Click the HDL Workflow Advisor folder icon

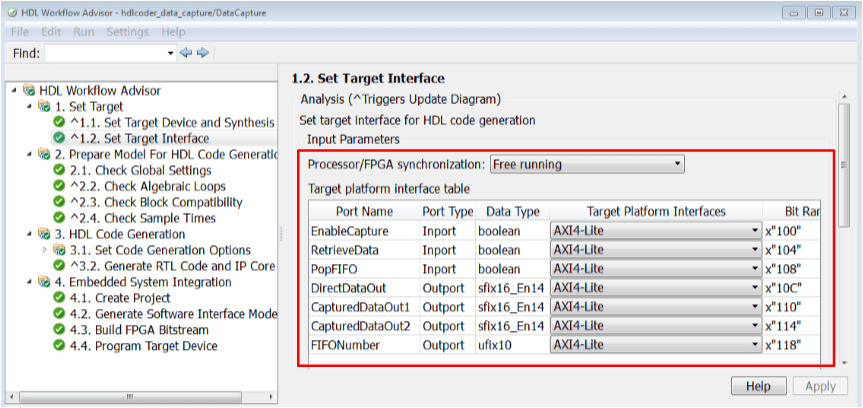[29, 88]
